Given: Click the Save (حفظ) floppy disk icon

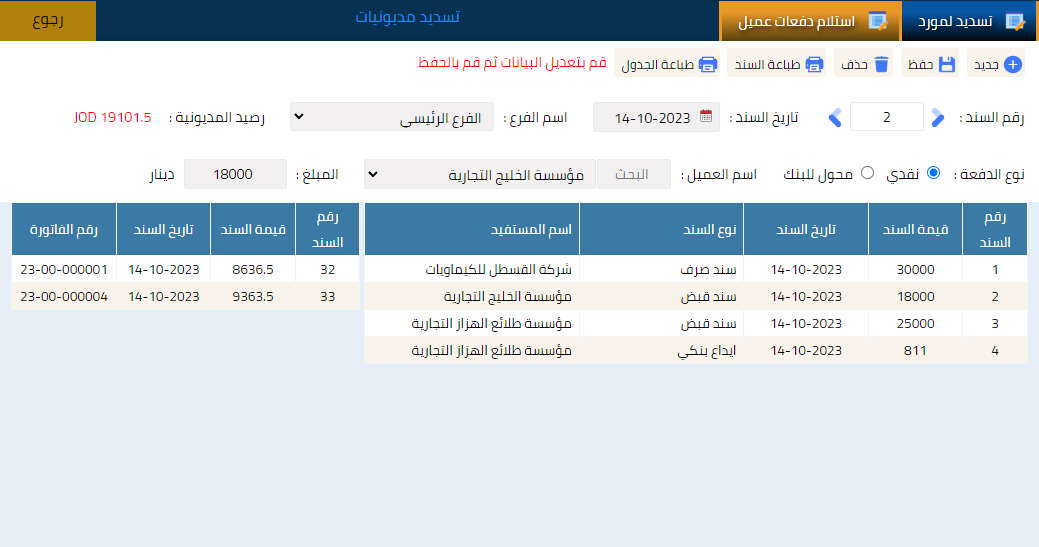Looking at the screenshot, I should coord(947,65).
